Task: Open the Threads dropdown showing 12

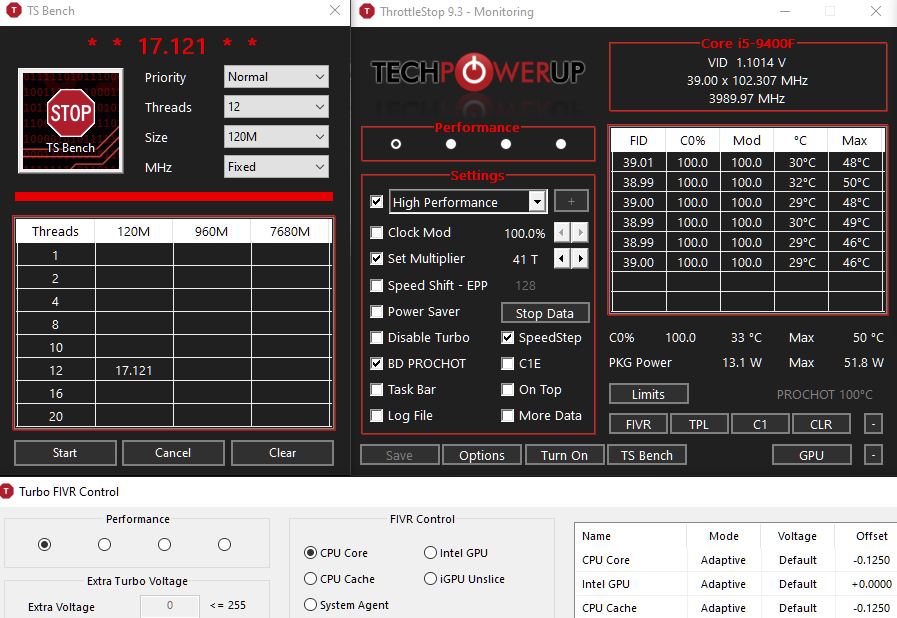Action: 276,106
